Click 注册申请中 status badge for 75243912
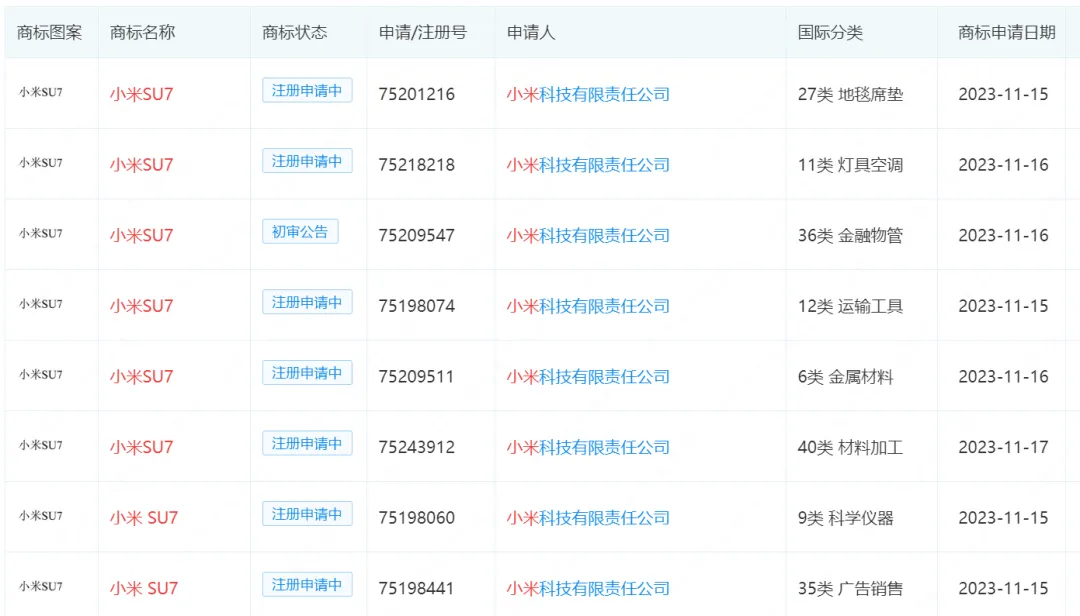The width and height of the screenshot is (1080, 616). pyautogui.click(x=307, y=443)
